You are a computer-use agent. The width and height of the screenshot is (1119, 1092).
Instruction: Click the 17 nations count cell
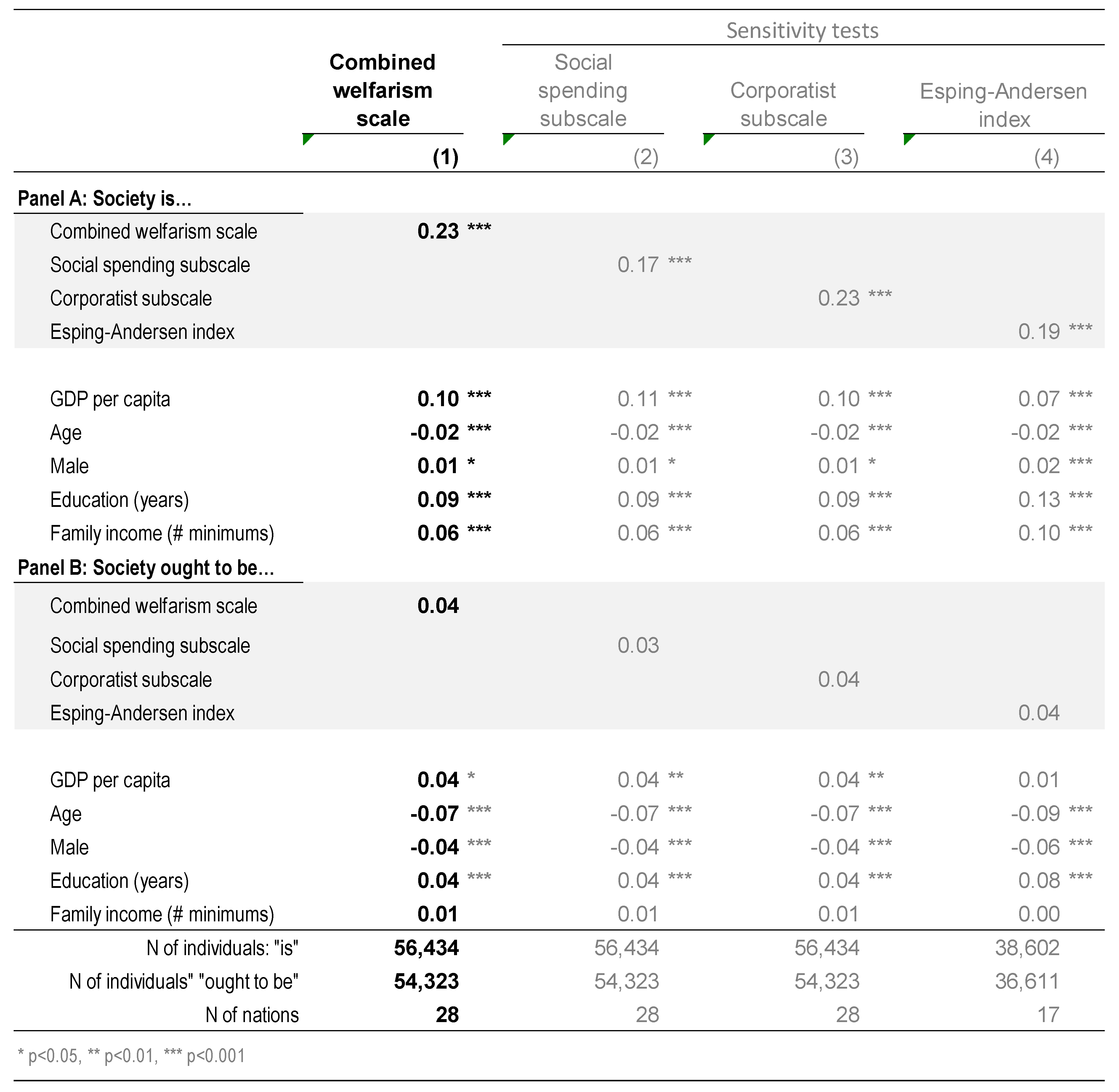pyautogui.click(x=1048, y=1015)
